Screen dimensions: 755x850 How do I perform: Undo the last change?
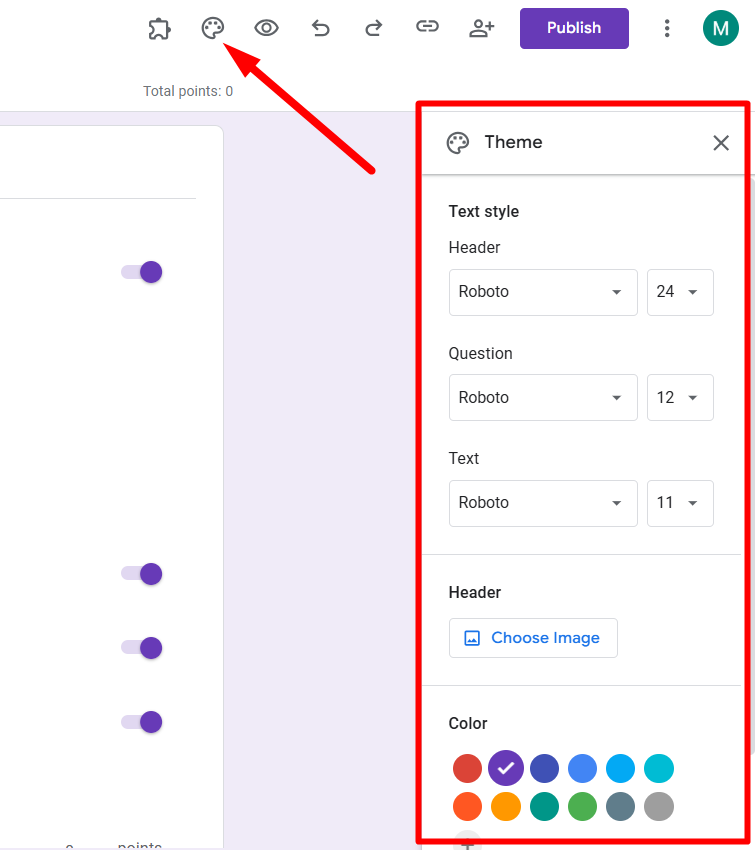tap(320, 28)
